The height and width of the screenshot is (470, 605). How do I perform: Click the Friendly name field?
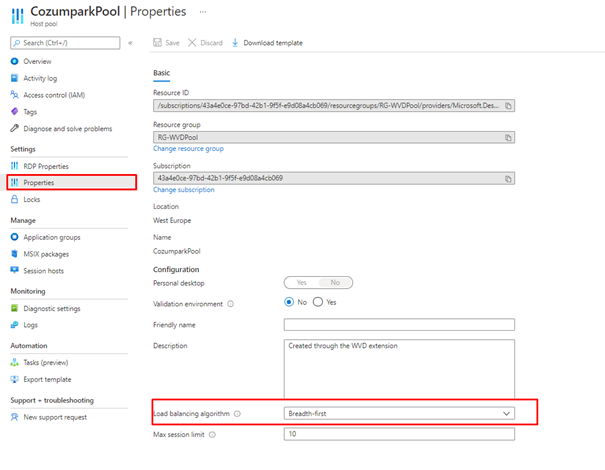coord(399,325)
